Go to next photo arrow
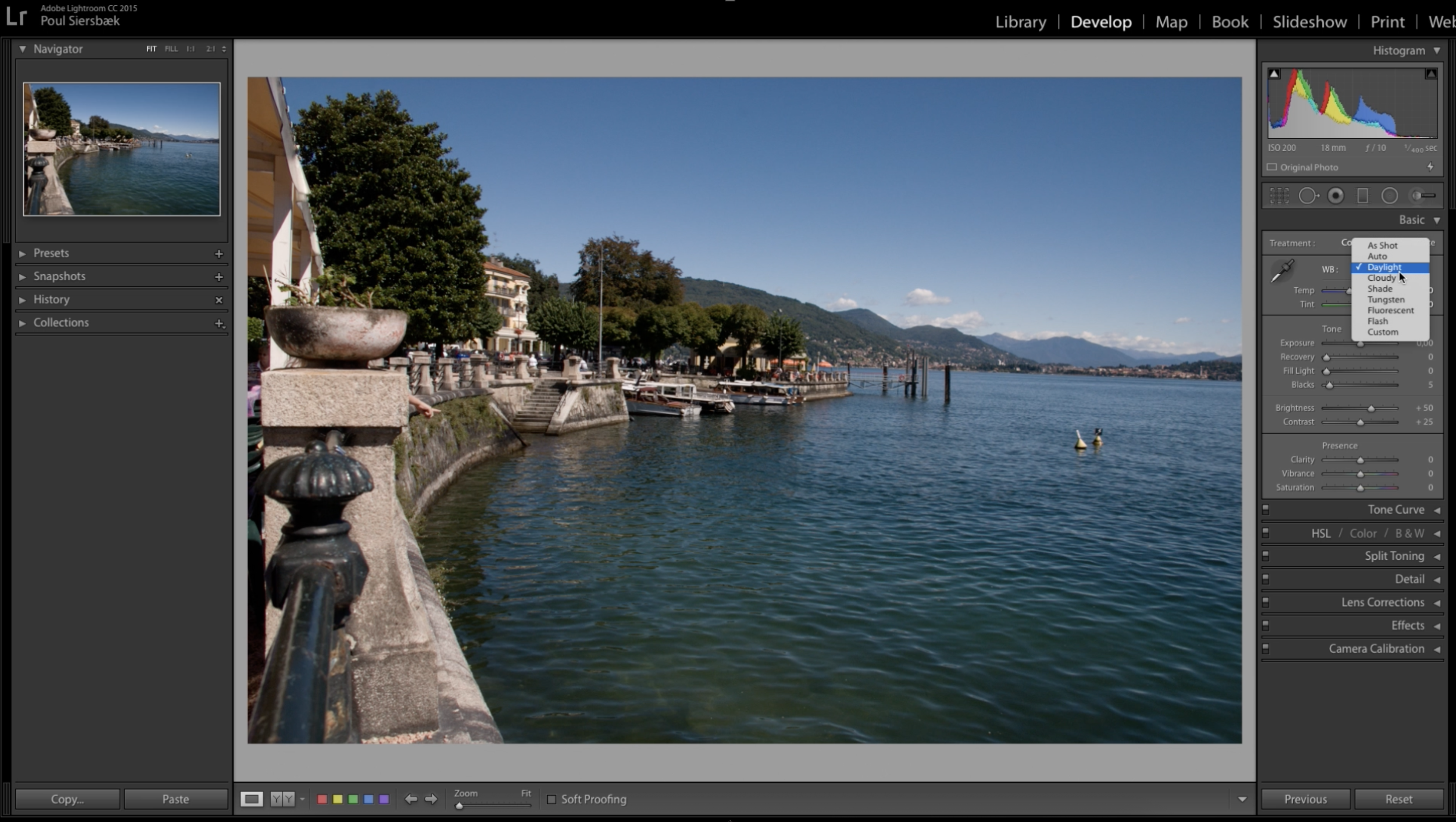The height and width of the screenshot is (822, 1456). (431, 799)
